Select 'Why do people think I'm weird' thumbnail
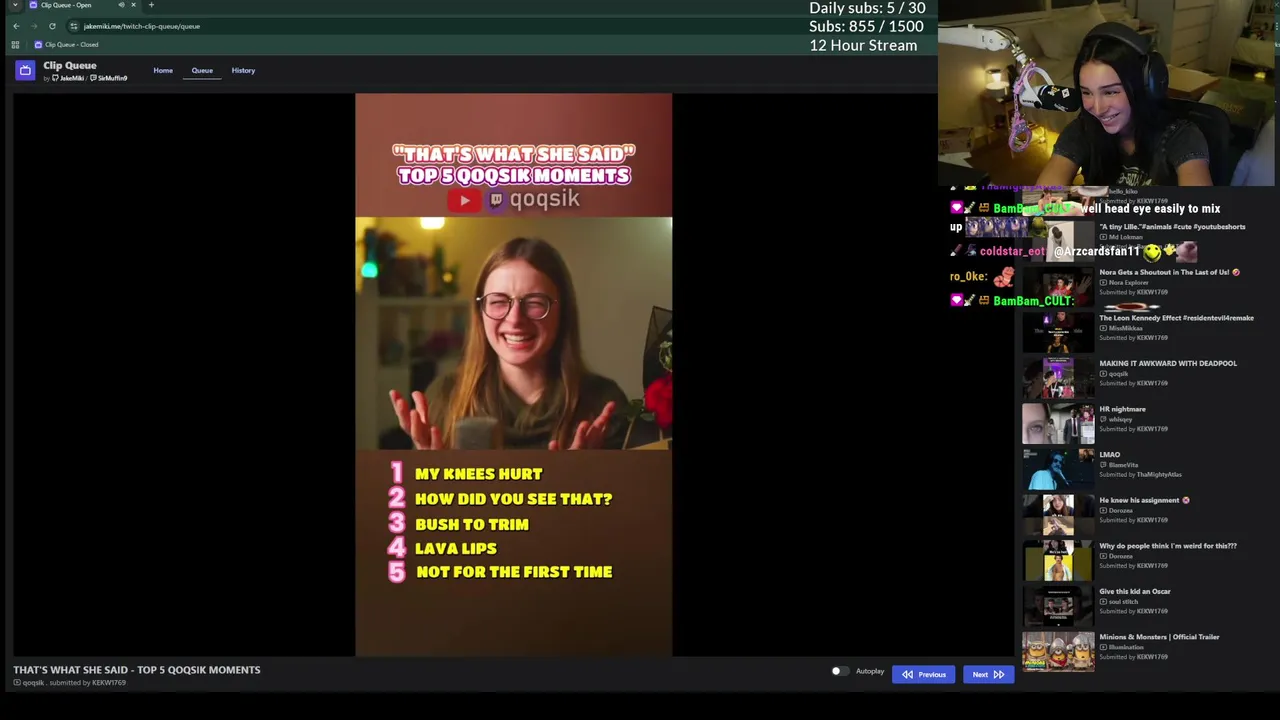1280x720 pixels. (x=1058, y=559)
